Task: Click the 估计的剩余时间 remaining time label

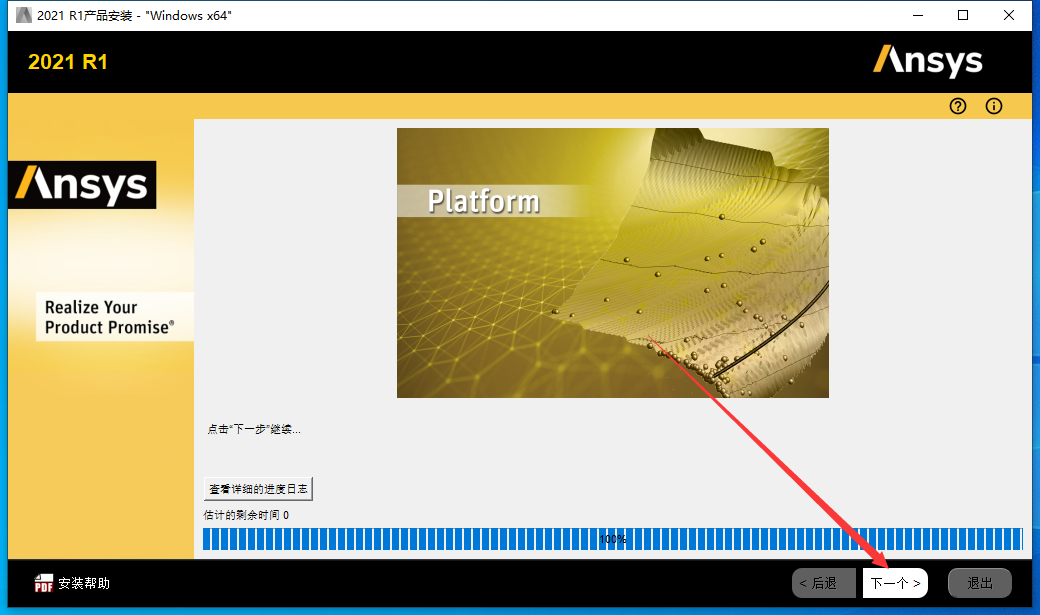Action: 246,515
